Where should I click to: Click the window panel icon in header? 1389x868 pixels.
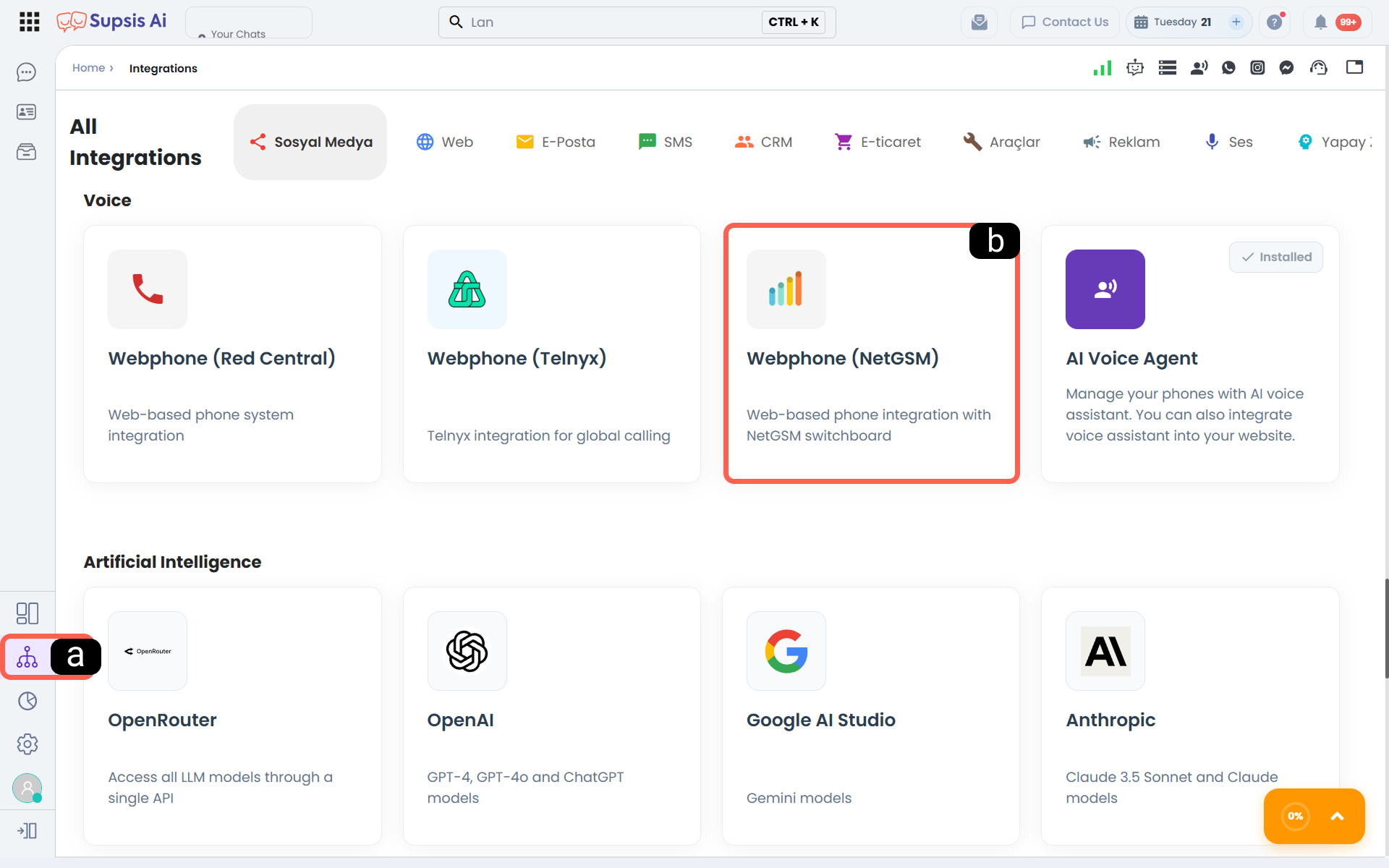tap(1355, 67)
